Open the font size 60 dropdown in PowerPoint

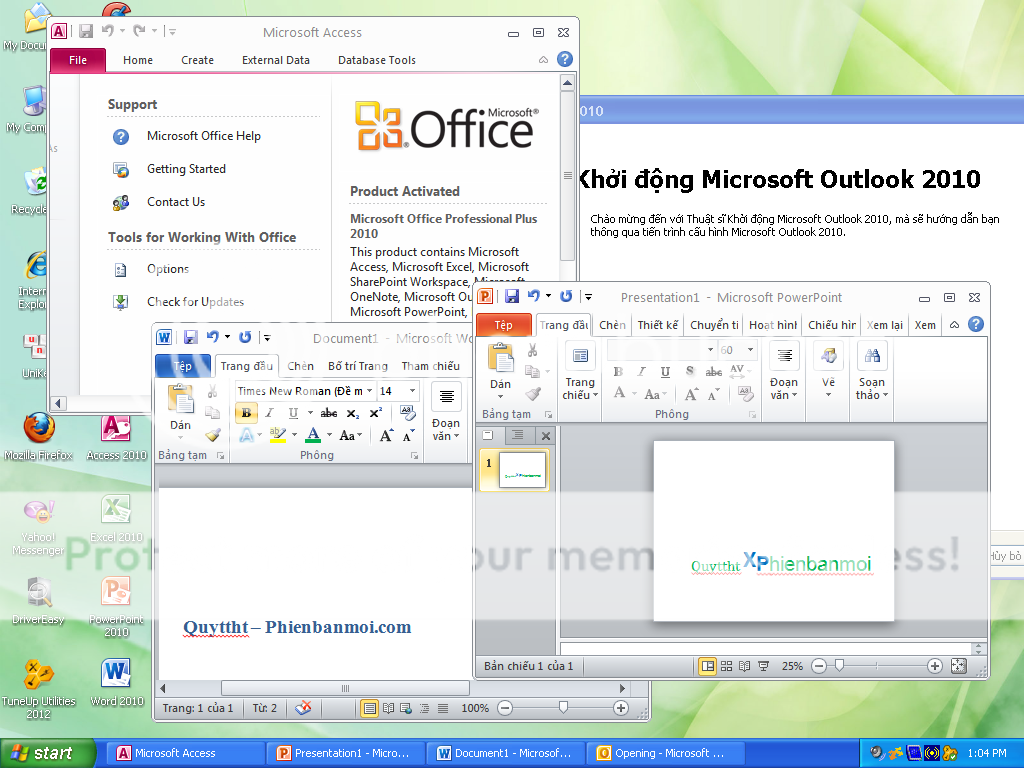click(x=750, y=350)
